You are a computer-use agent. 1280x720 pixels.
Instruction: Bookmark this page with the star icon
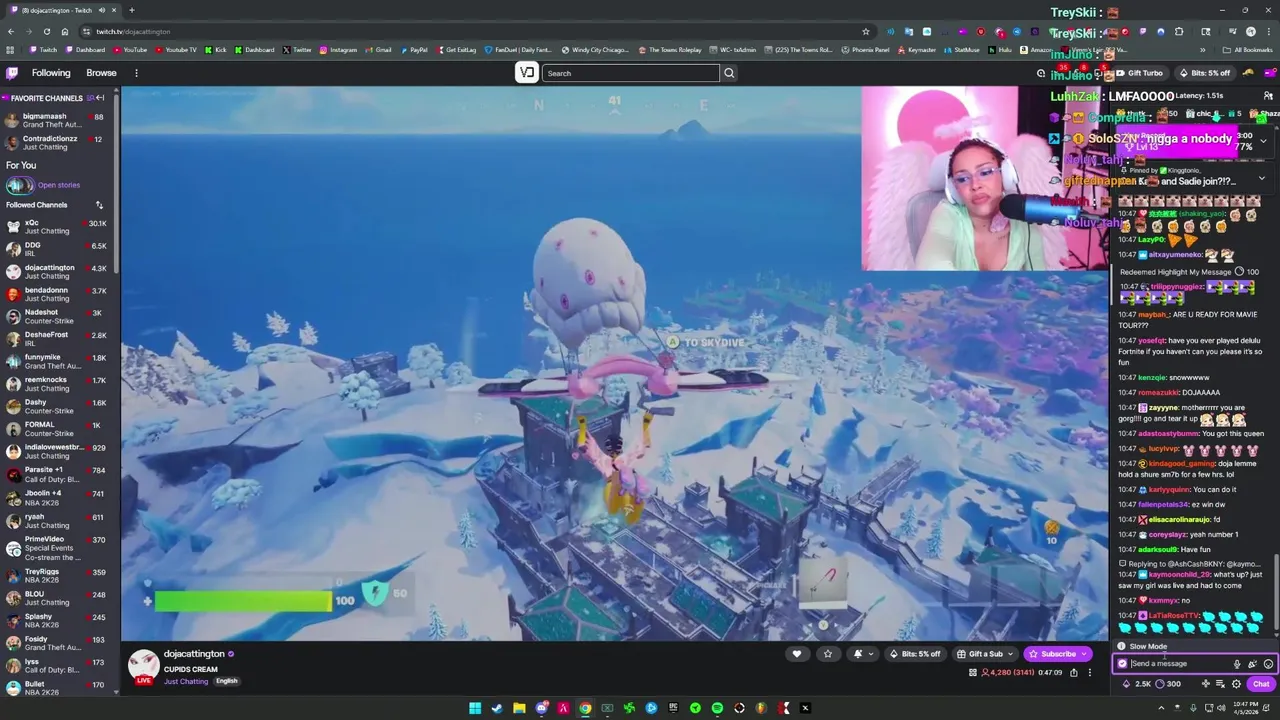(865, 31)
